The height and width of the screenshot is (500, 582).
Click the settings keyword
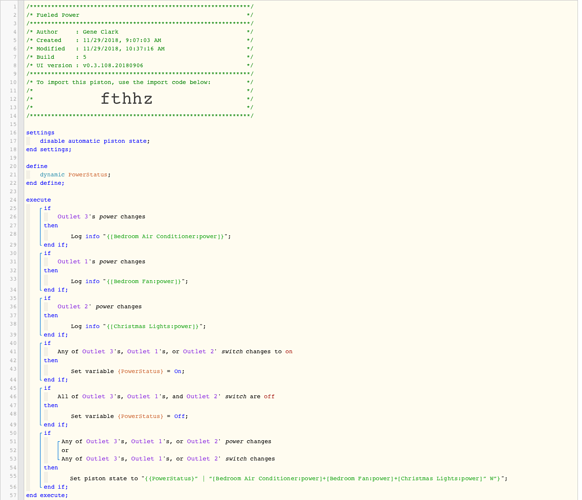point(40,133)
